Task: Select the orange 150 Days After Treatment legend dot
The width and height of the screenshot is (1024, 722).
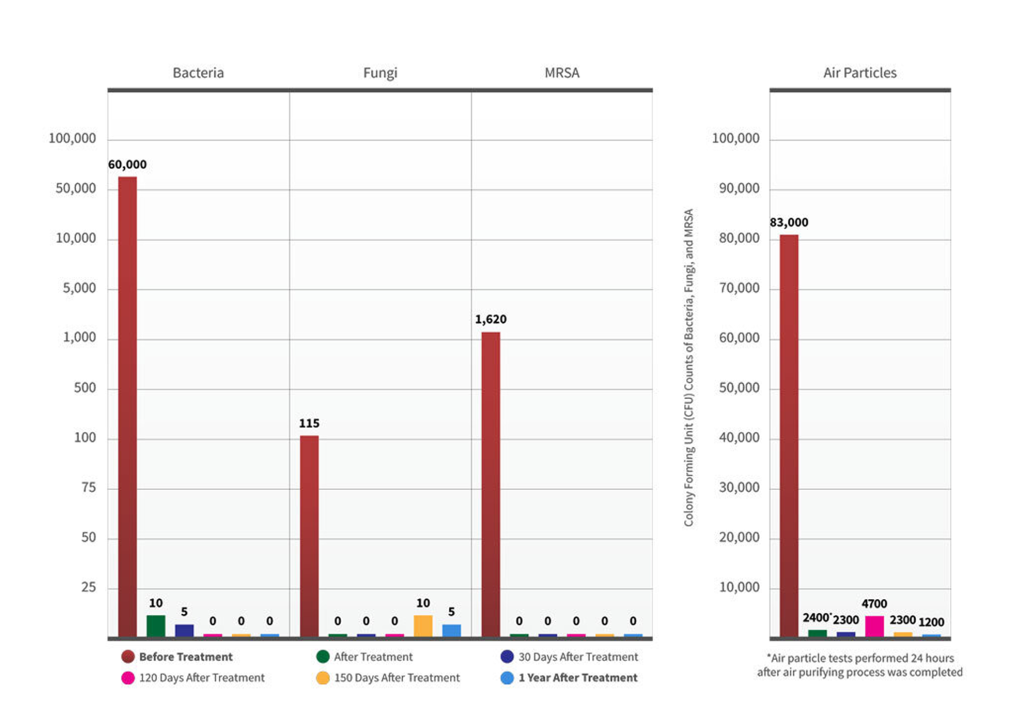Action: coord(323,678)
